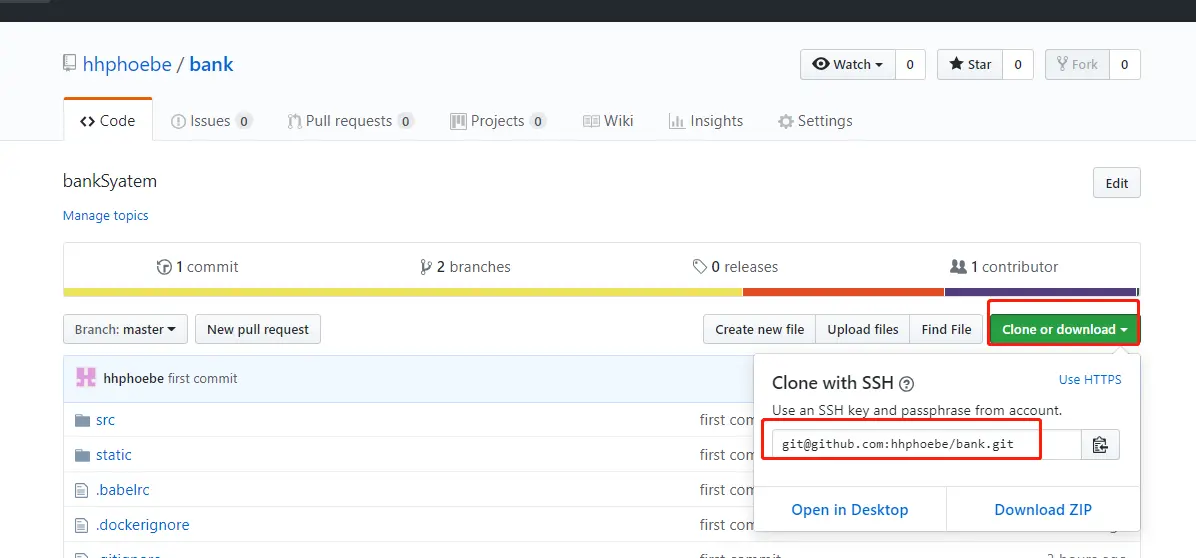This screenshot has width=1196, height=558.
Task: Star this repository
Action: [969, 65]
